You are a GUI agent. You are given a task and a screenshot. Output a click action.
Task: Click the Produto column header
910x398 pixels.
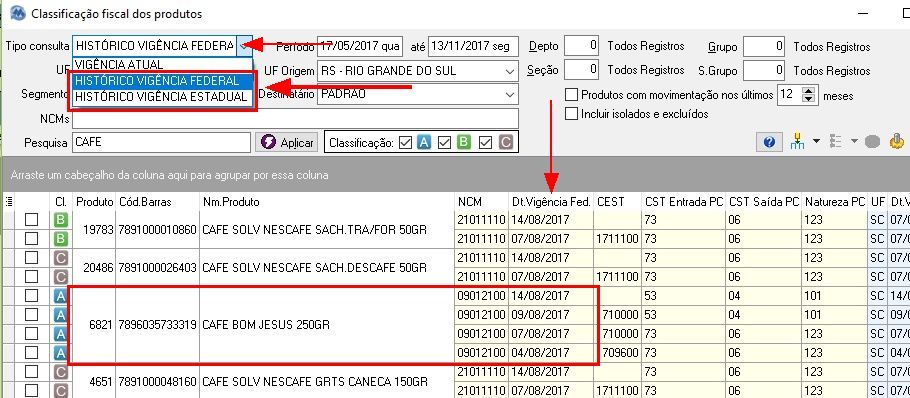[x=94, y=202]
